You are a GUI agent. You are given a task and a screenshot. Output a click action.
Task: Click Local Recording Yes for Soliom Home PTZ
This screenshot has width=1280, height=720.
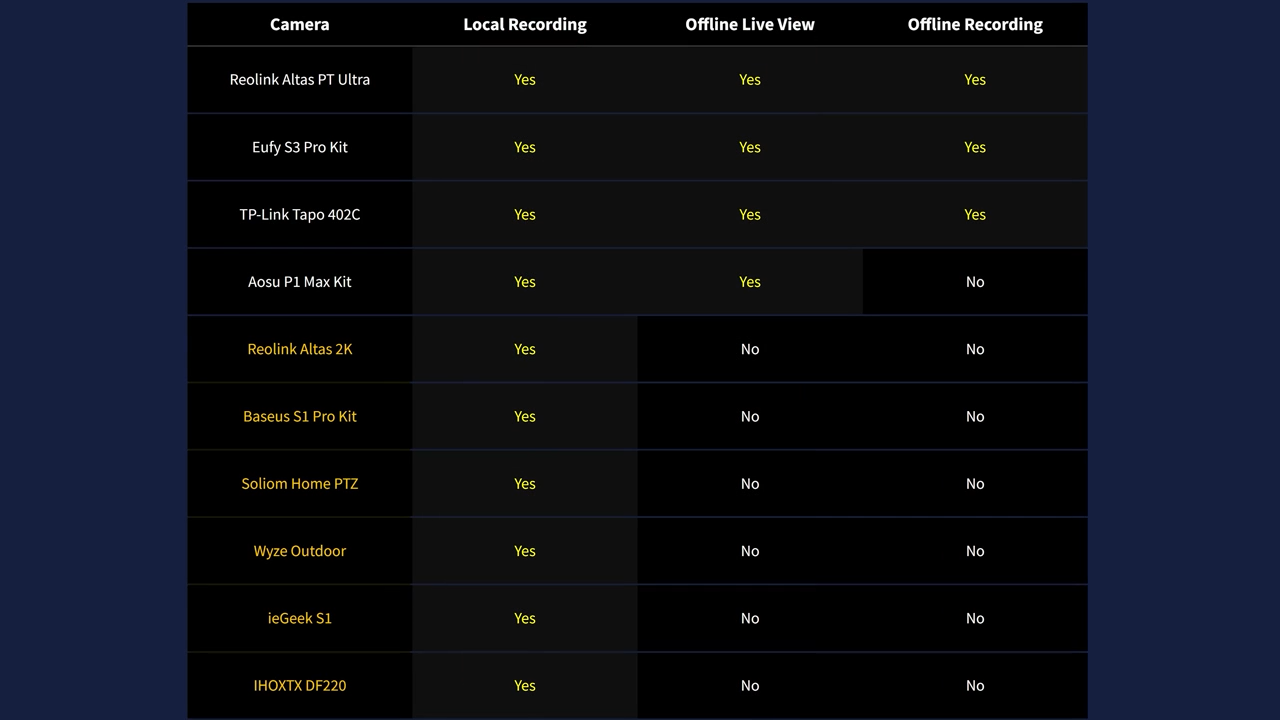click(525, 484)
